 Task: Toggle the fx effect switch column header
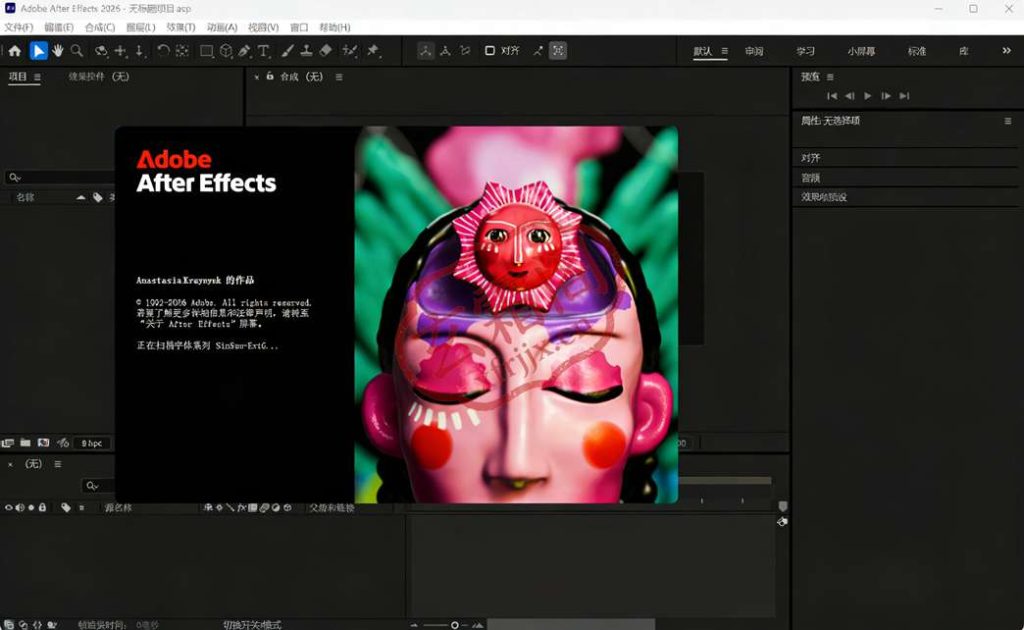(x=242, y=507)
